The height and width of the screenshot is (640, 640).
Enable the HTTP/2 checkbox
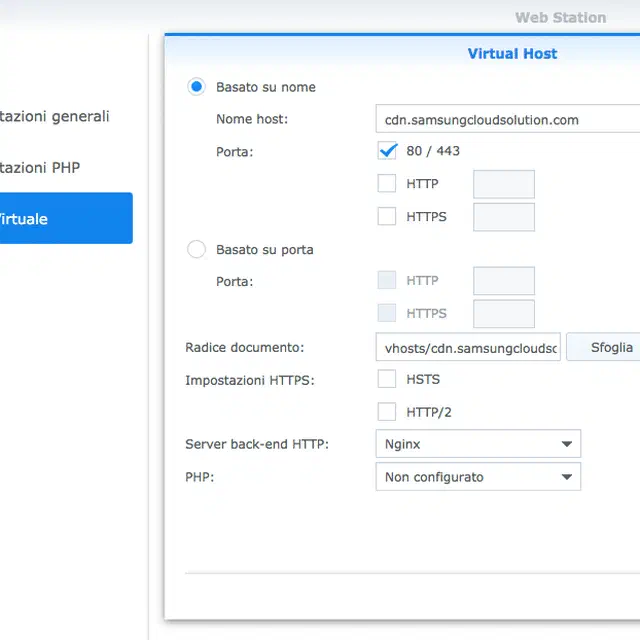pos(387,411)
